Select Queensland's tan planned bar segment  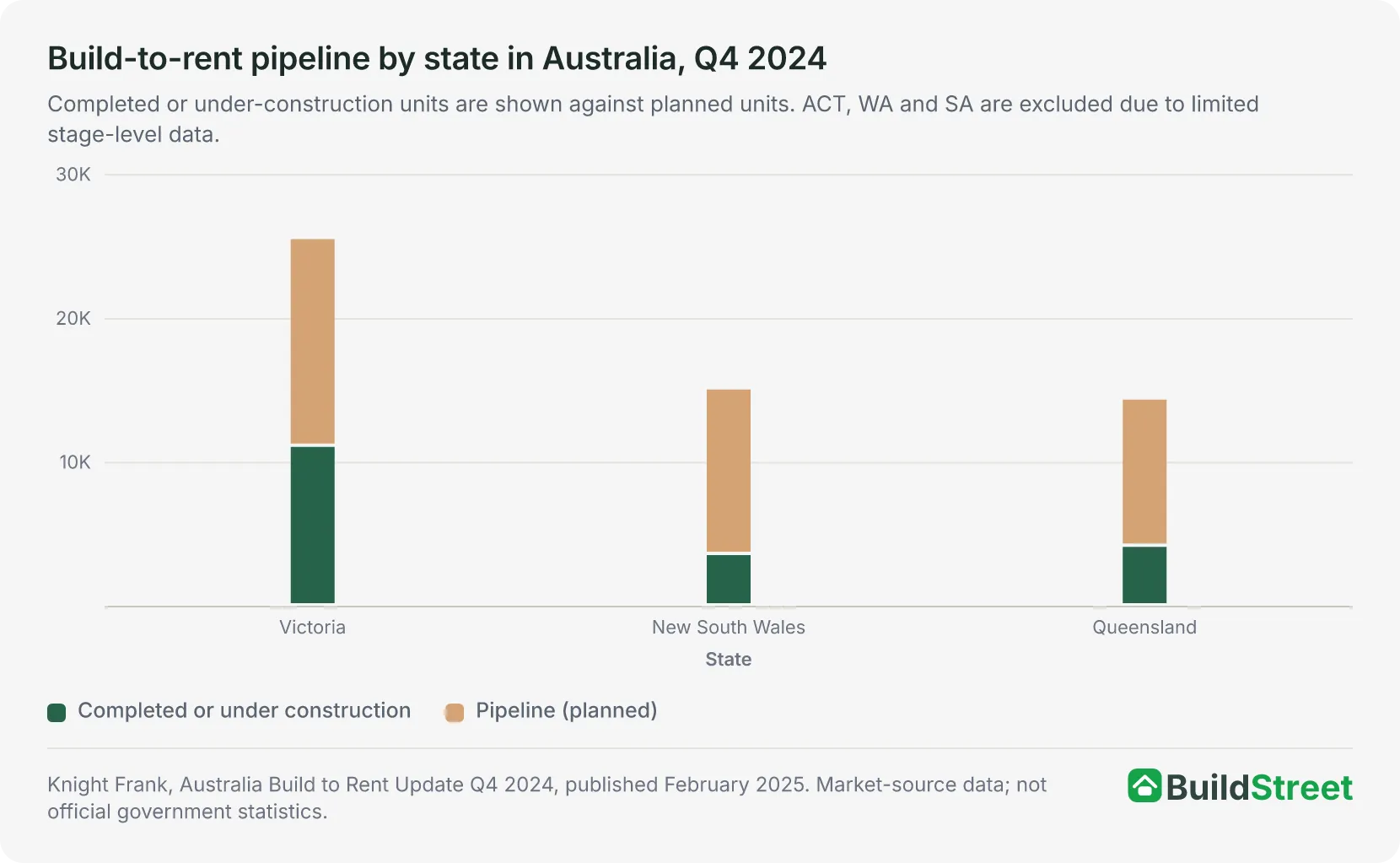point(1144,472)
